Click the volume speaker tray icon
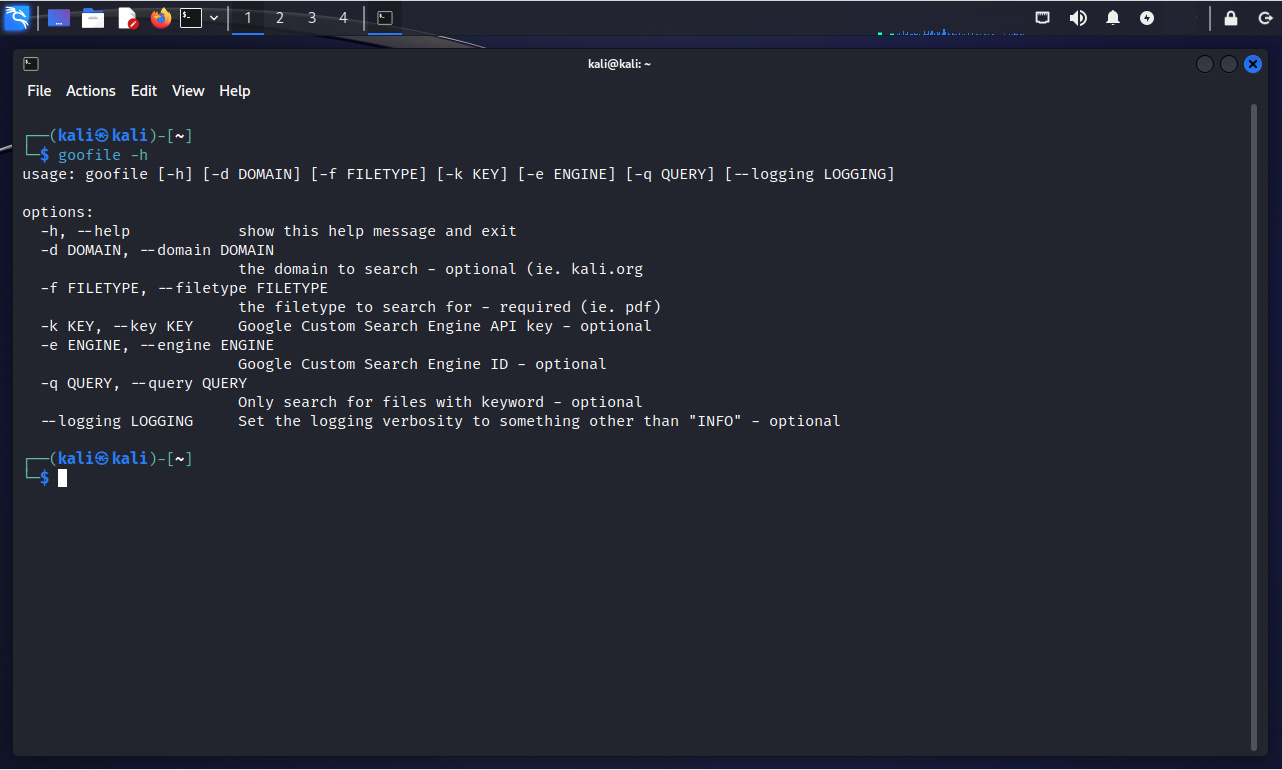The width and height of the screenshot is (1282, 770). [1078, 18]
